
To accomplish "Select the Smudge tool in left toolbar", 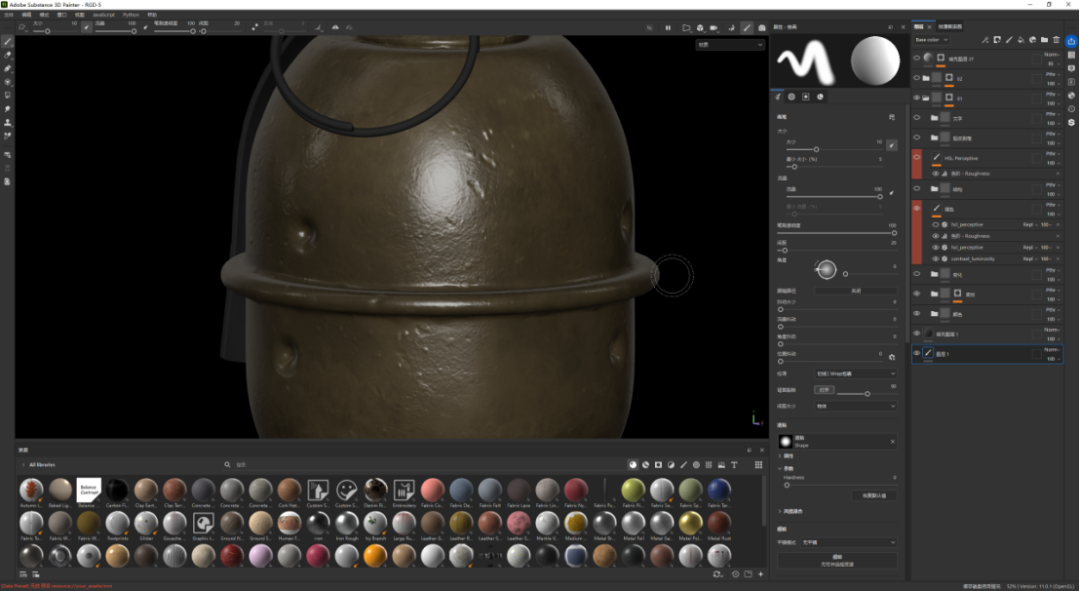I will tap(8, 109).
